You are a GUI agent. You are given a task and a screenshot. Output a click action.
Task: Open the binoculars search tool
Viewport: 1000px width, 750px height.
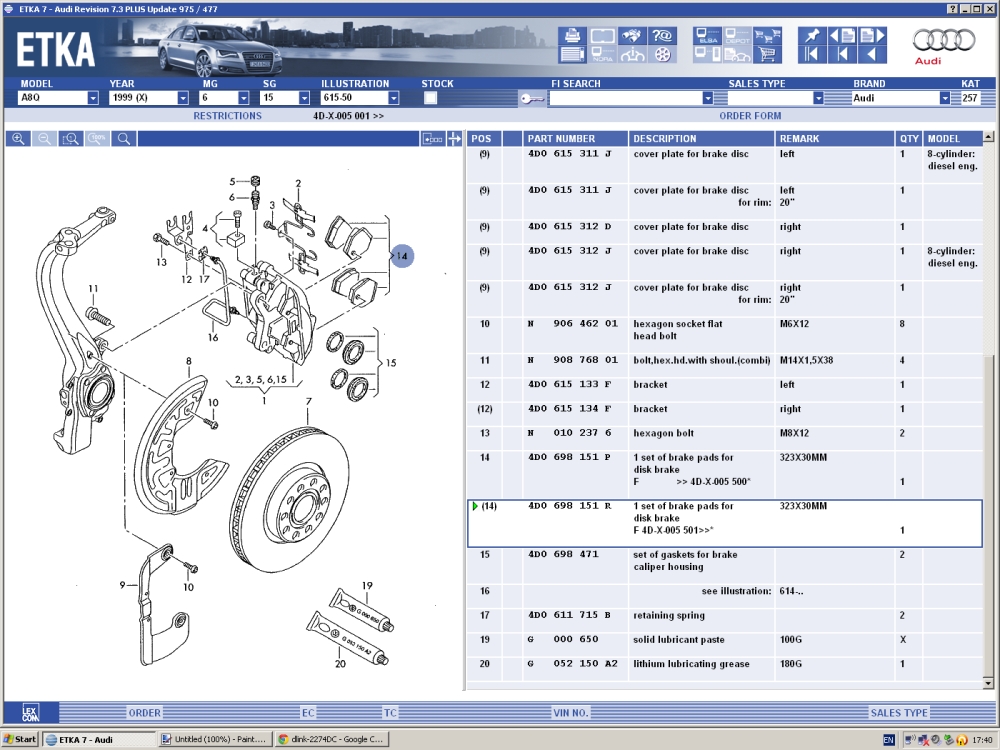(x=632, y=36)
